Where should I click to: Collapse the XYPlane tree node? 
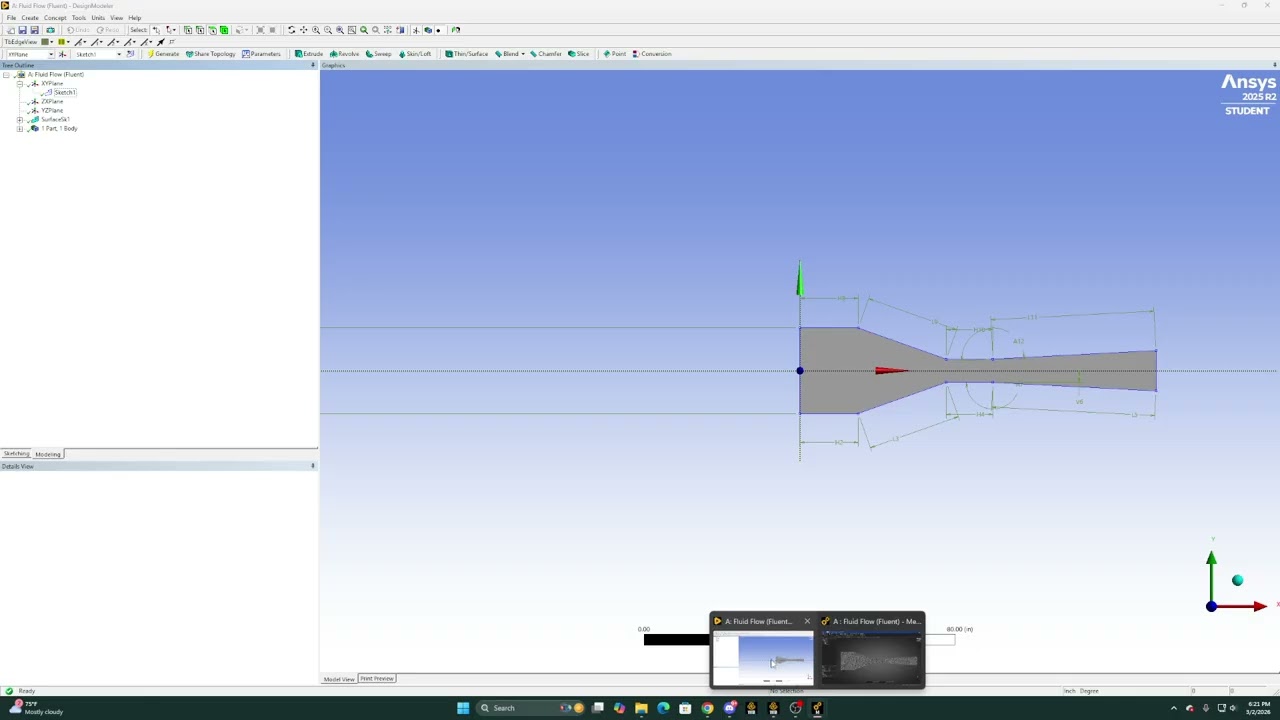pyautogui.click(x=20, y=84)
